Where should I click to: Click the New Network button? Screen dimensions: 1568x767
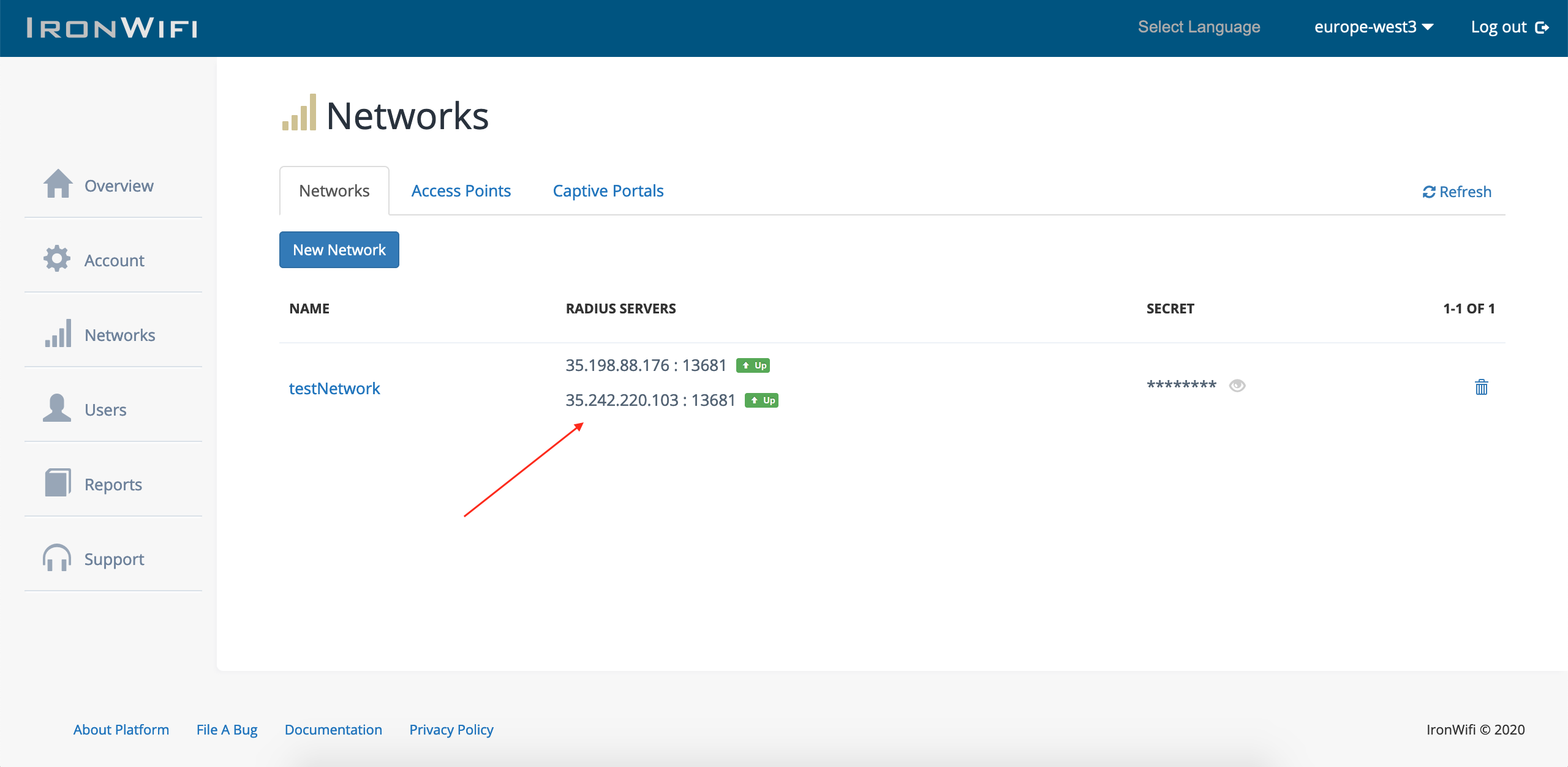point(339,250)
